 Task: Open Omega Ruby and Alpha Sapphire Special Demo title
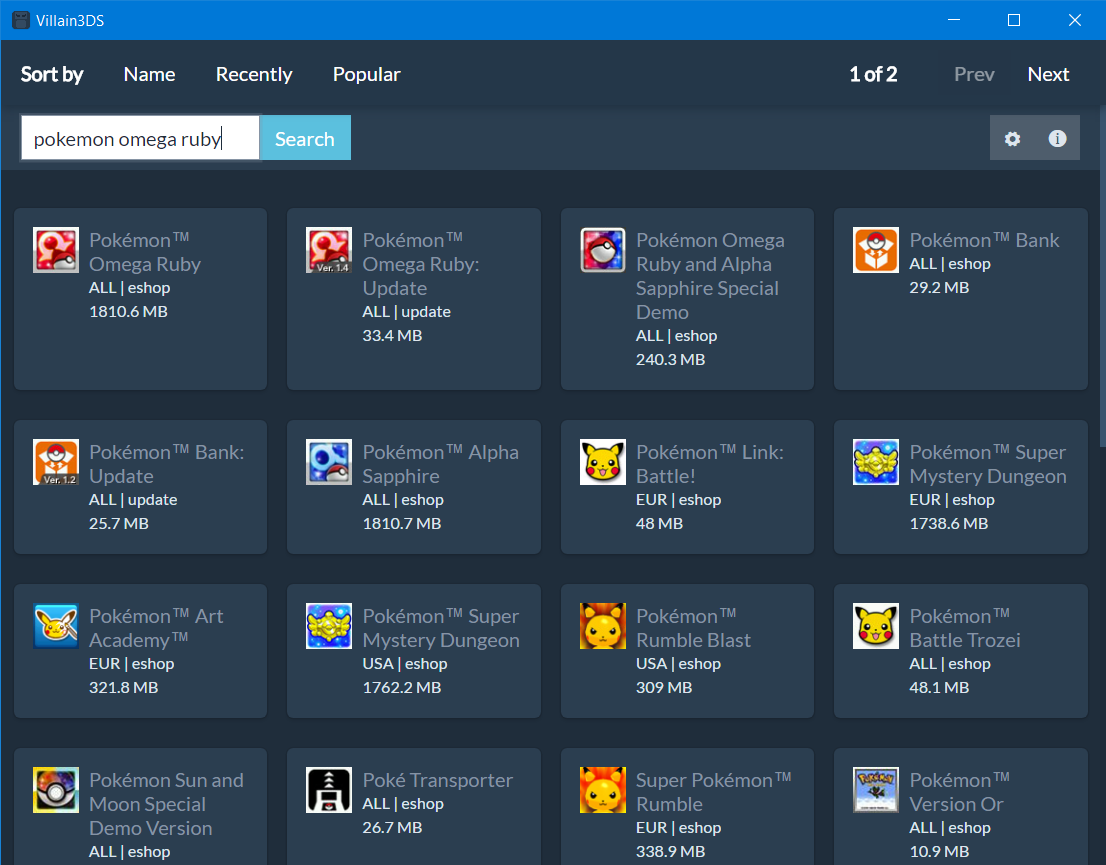click(x=710, y=276)
